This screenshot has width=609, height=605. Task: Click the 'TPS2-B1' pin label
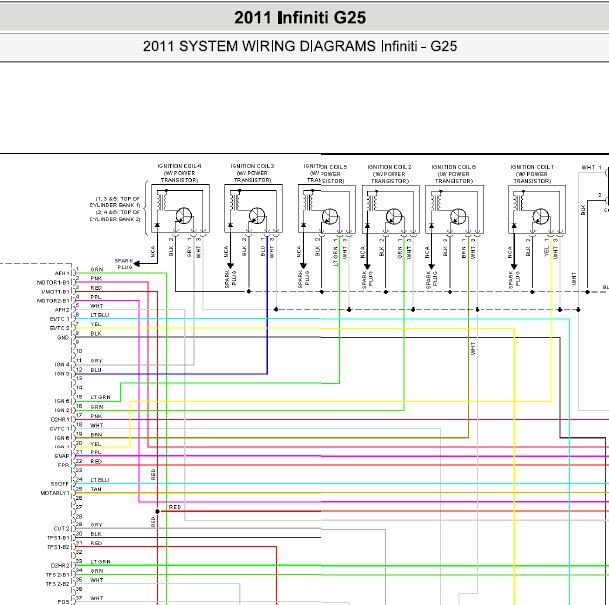coord(58,575)
